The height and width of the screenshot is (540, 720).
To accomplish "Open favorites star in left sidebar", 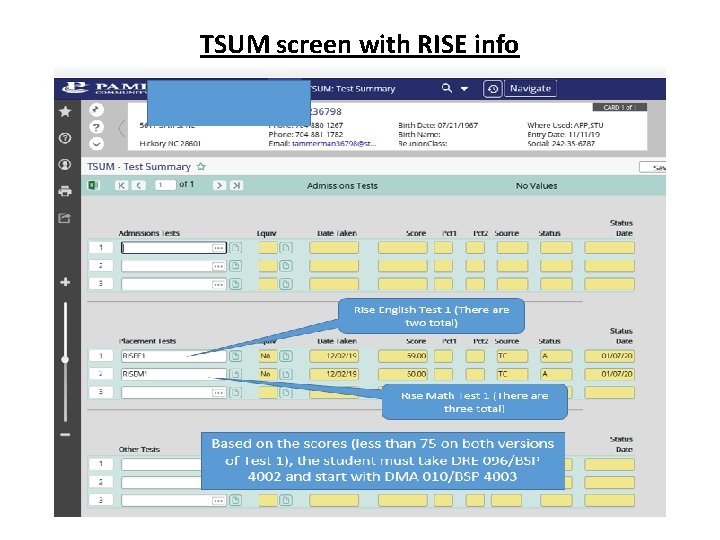I will pos(65,111).
